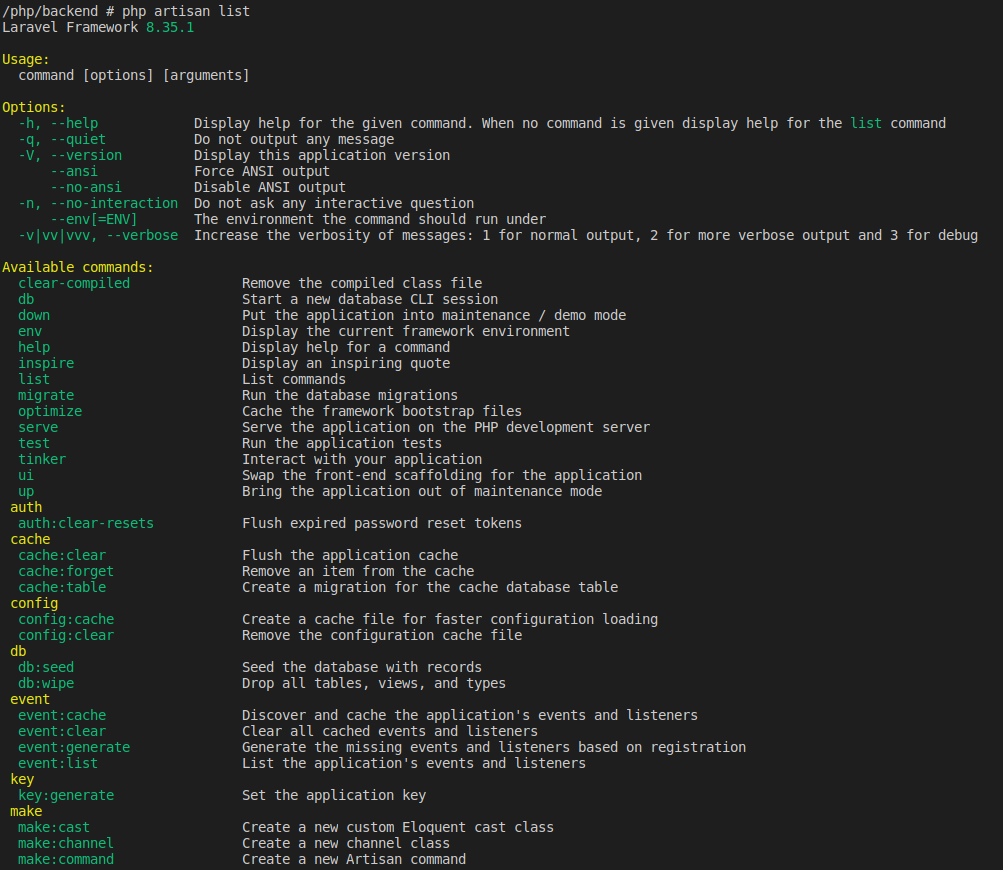This screenshot has height=870, width=1003.
Task: Click the 'event:generate' command
Action: pos(74,747)
